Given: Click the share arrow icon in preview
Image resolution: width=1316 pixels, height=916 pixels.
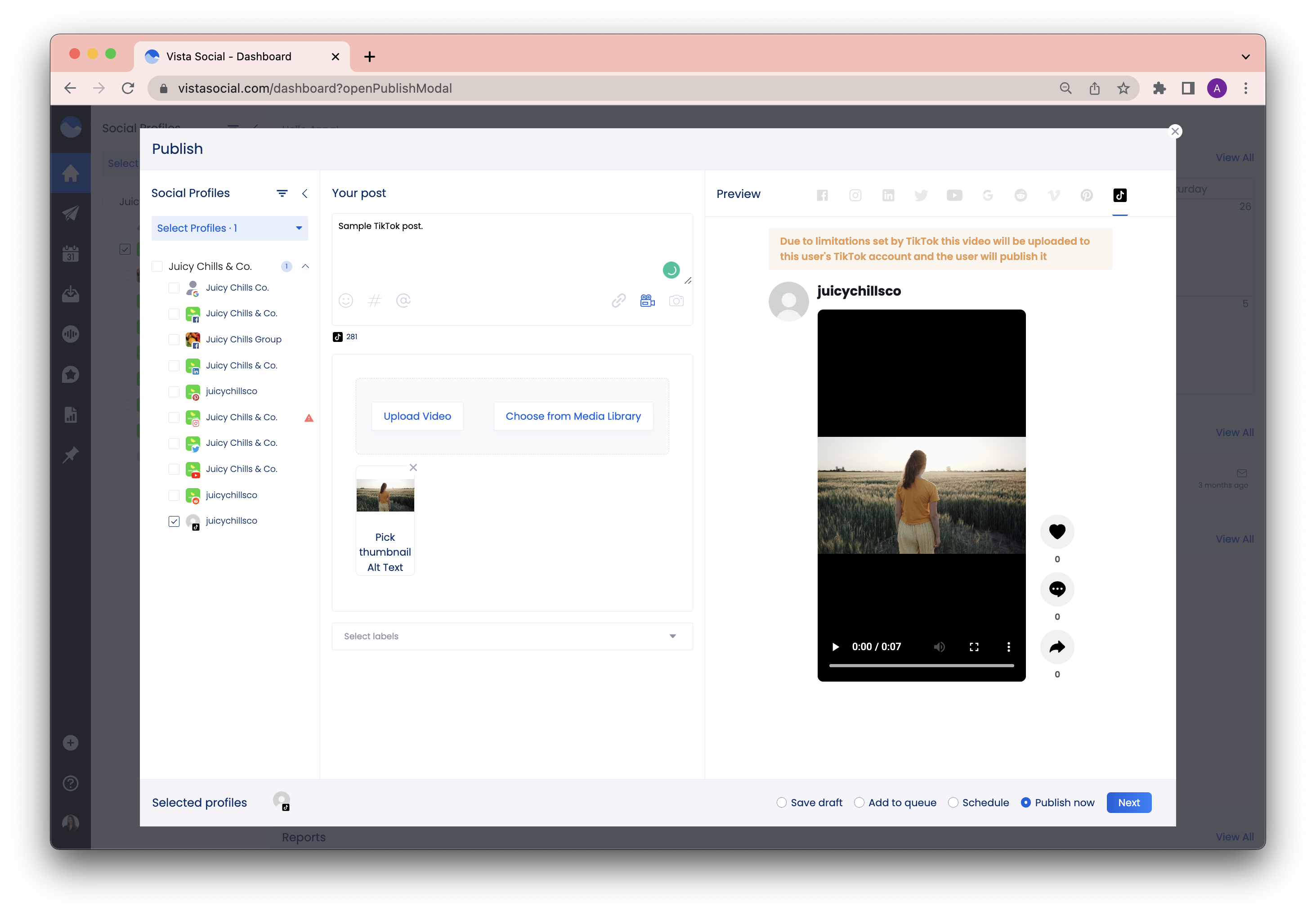Looking at the screenshot, I should 1057,647.
